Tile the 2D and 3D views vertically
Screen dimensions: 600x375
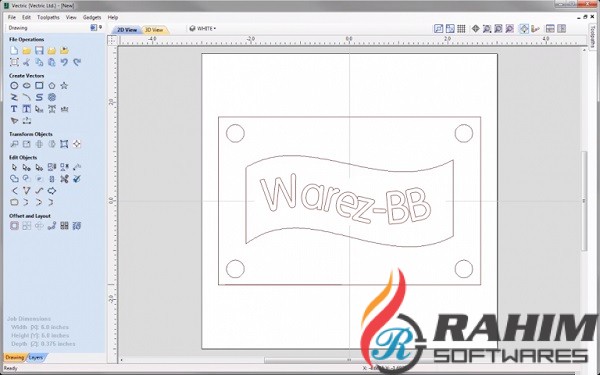tap(562, 29)
